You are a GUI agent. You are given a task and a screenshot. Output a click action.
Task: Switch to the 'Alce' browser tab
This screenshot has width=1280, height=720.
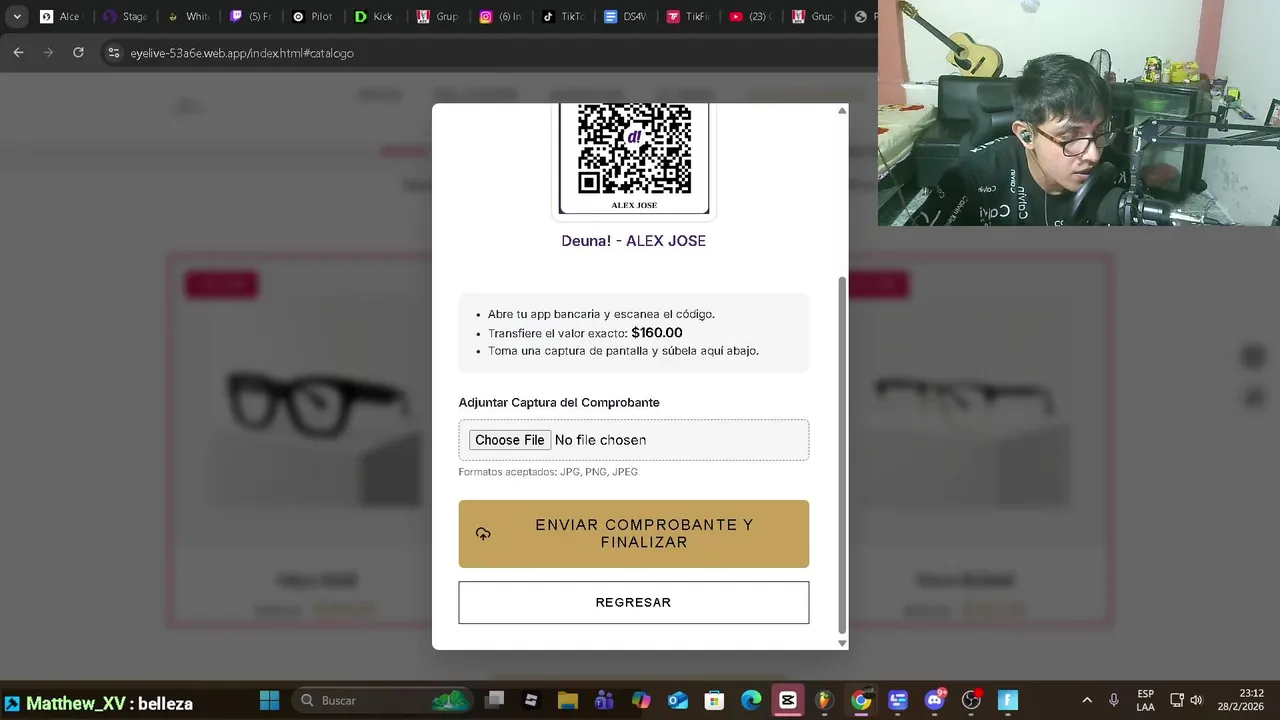click(x=60, y=16)
